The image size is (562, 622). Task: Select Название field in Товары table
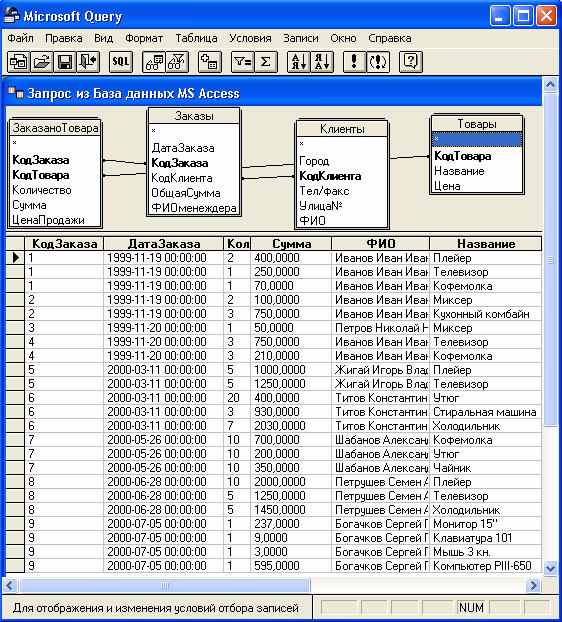pos(459,171)
